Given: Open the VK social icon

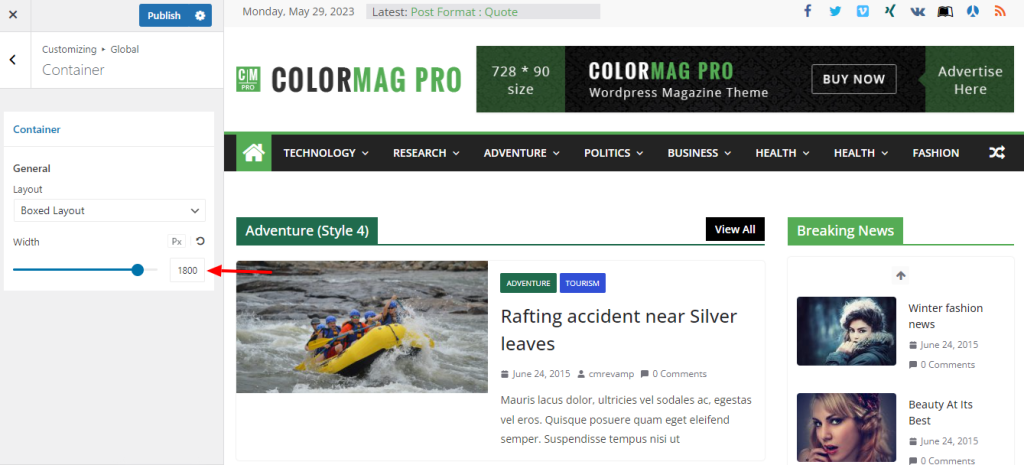Looking at the screenshot, I should (x=918, y=11).
